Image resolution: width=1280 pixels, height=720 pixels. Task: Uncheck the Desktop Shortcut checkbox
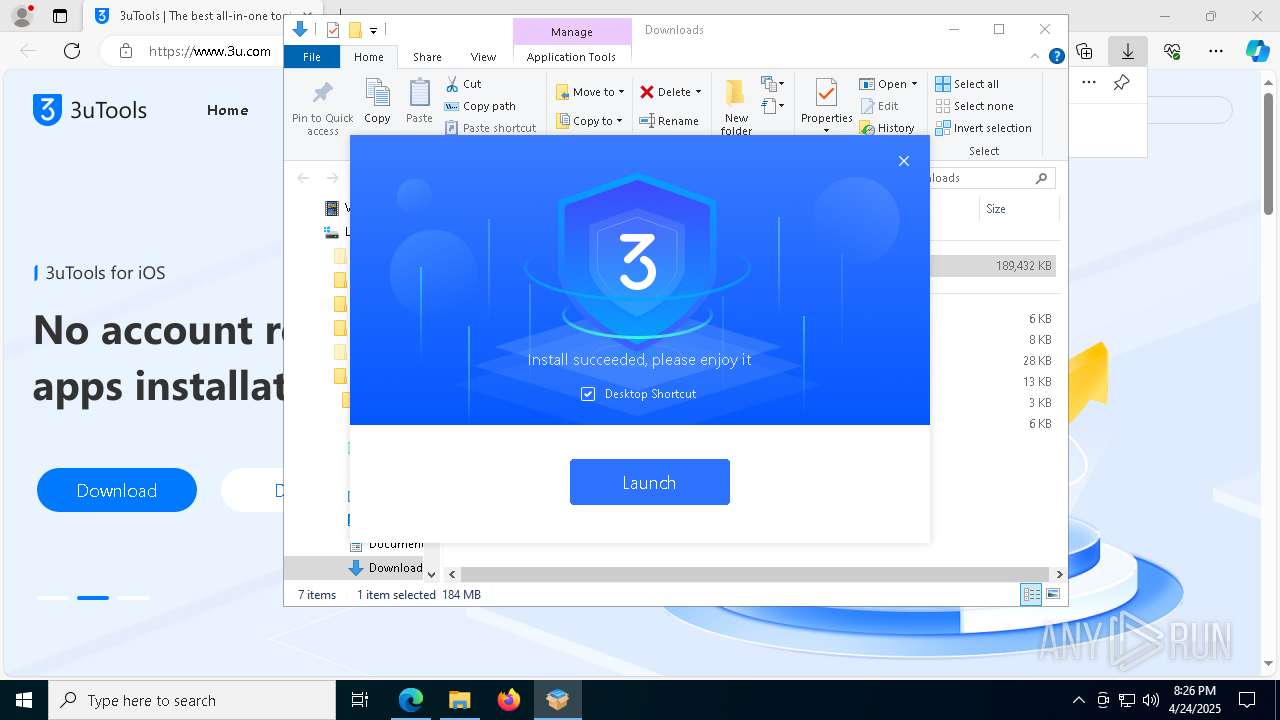[588, 394]
